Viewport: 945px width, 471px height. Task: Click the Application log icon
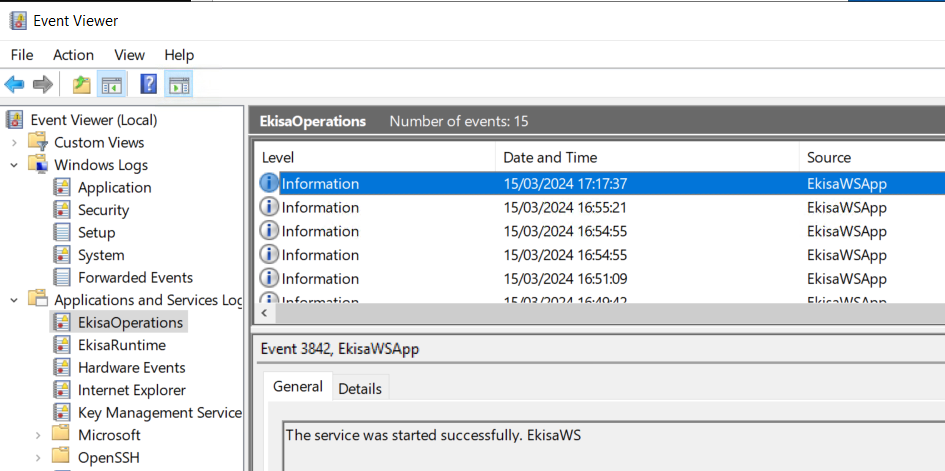pos(62,187)
